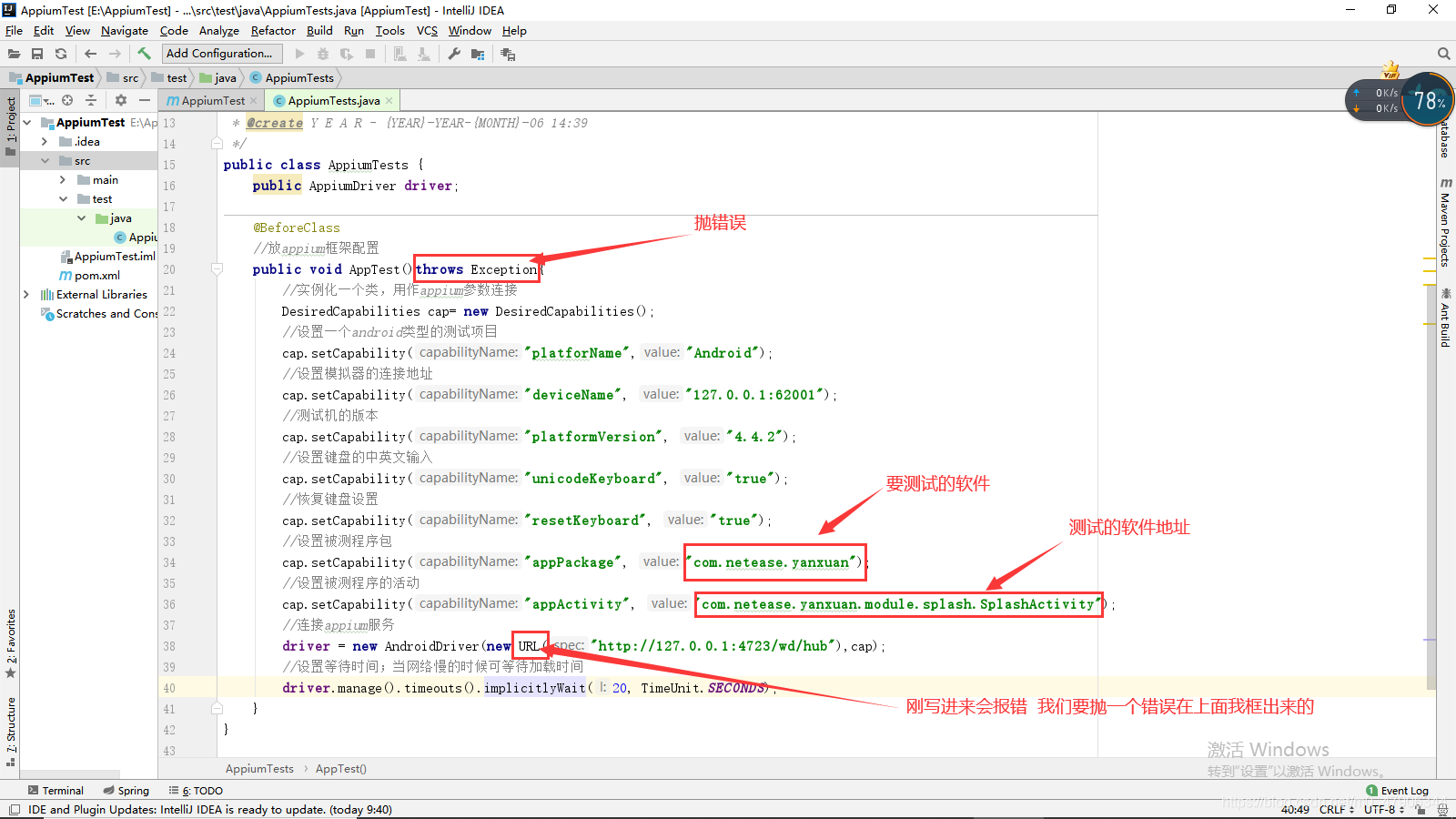The image size is (1456, 819).
Task: Open Project view mode dropdown
Action: point(42,100)
